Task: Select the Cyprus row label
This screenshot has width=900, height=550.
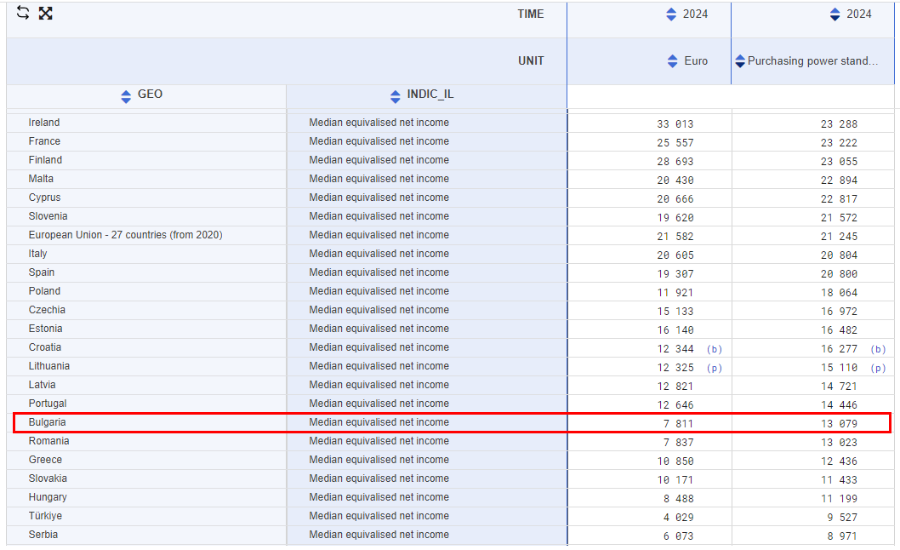Action: coord(44,197)
